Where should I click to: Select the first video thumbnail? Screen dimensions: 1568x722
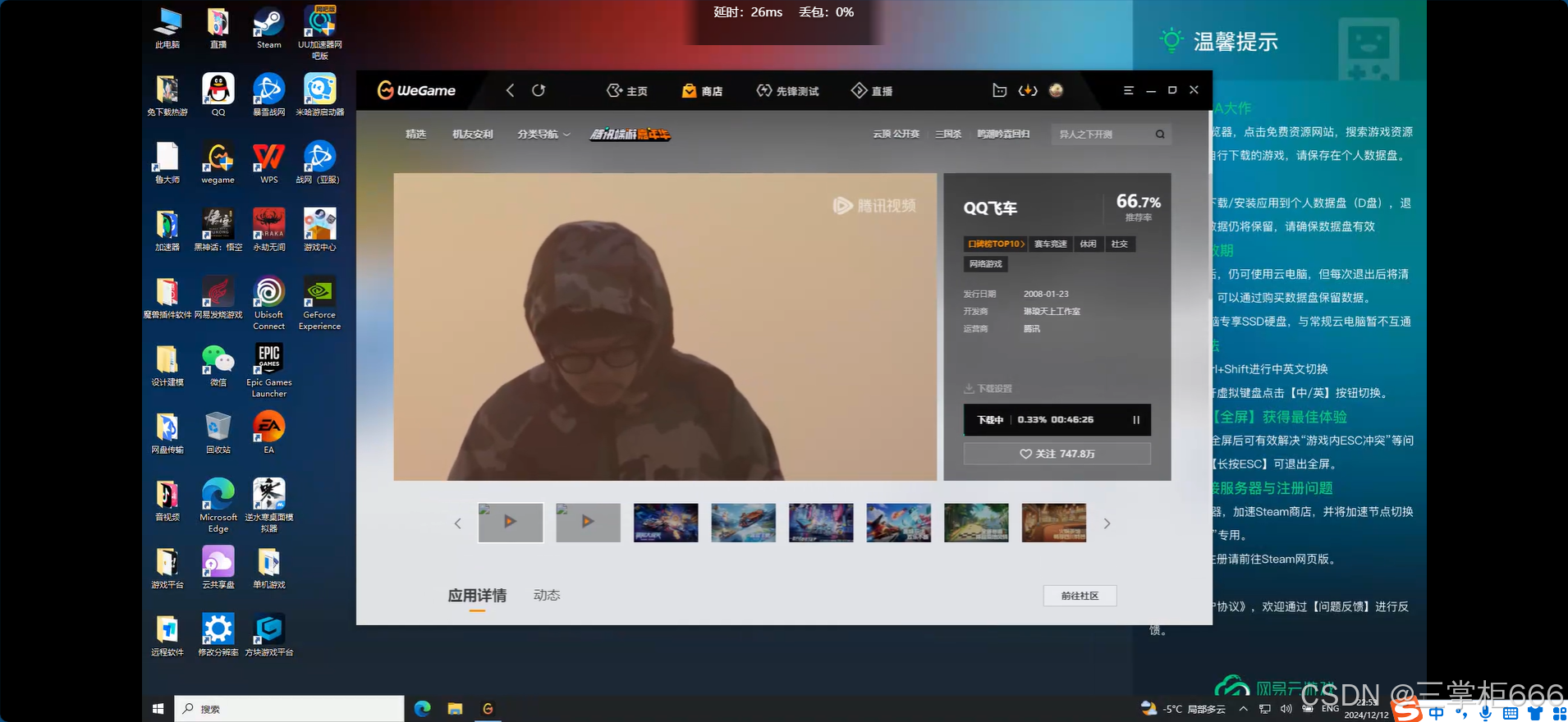511,523
